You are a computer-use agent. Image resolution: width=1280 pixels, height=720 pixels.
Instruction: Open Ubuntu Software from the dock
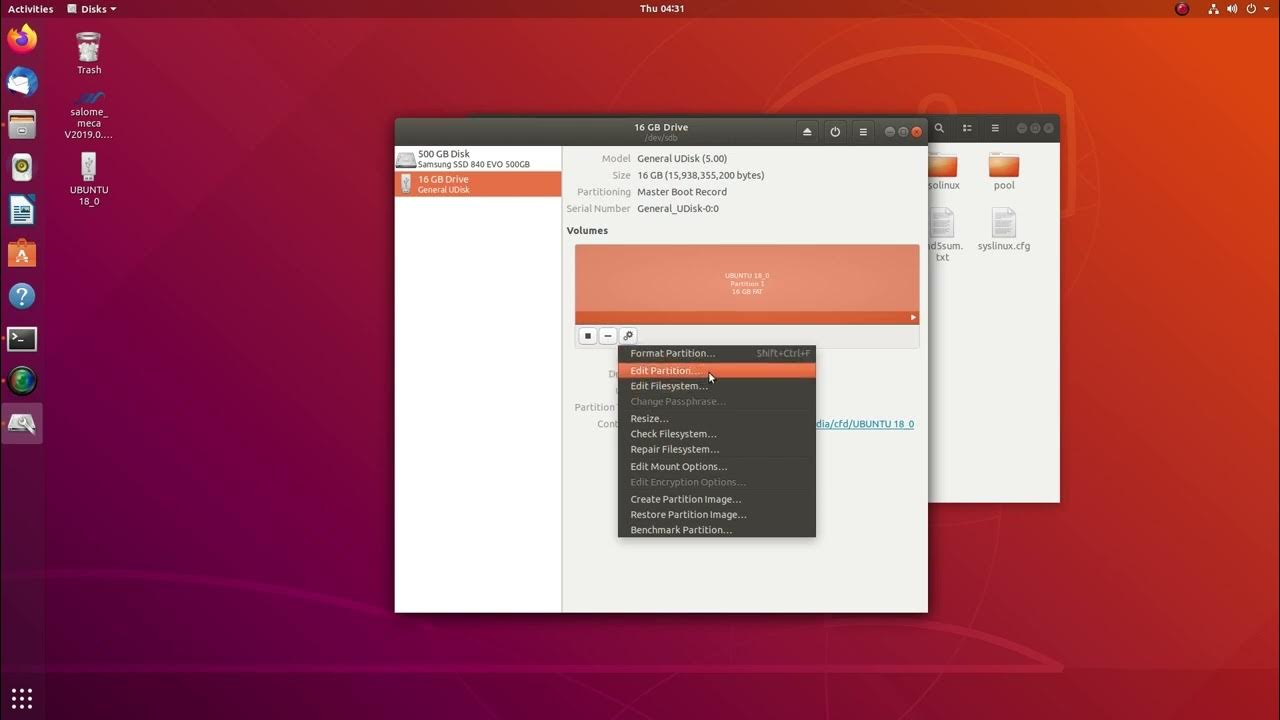22,253
